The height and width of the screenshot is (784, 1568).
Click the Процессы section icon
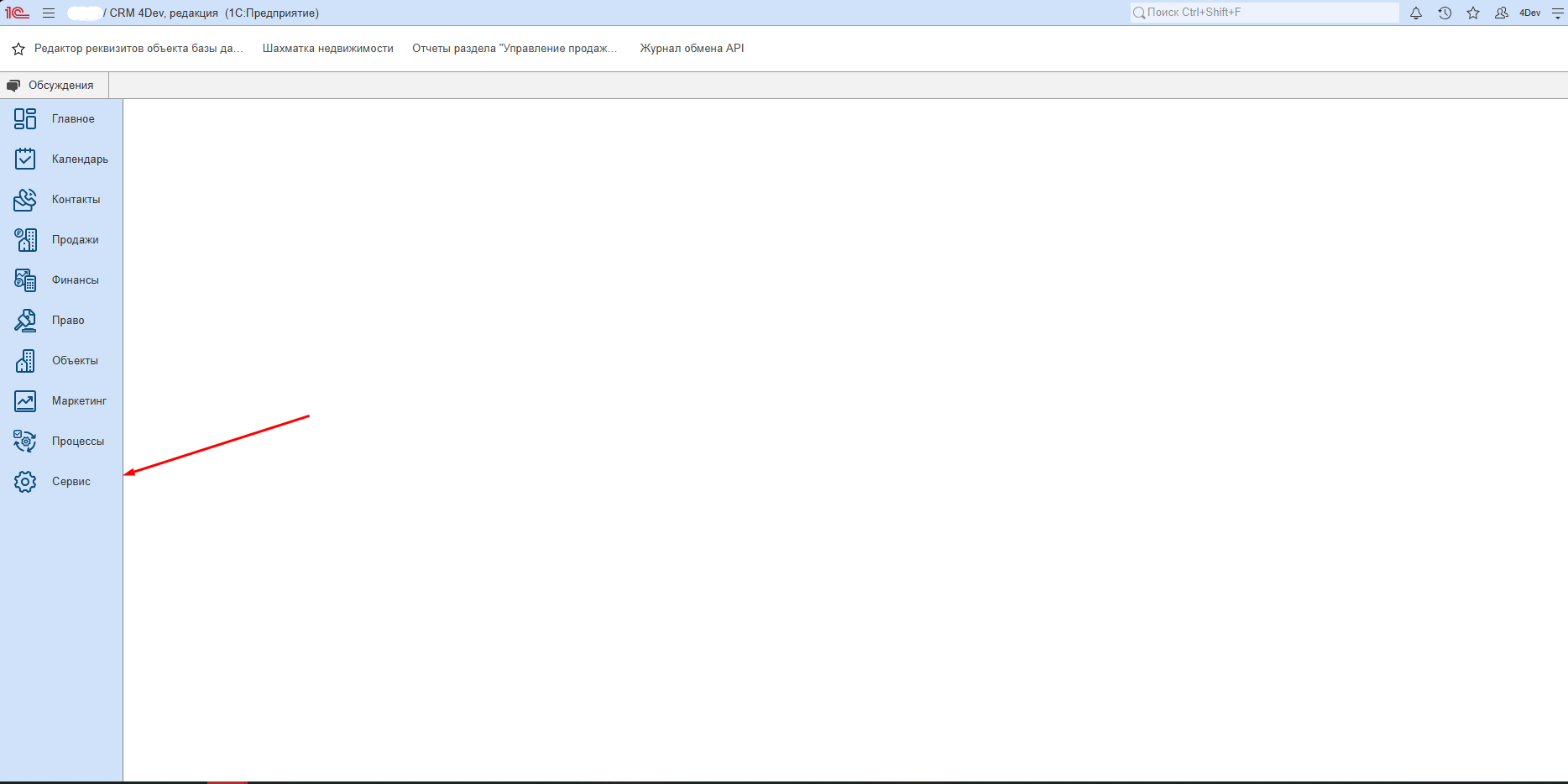coord(25,442)
